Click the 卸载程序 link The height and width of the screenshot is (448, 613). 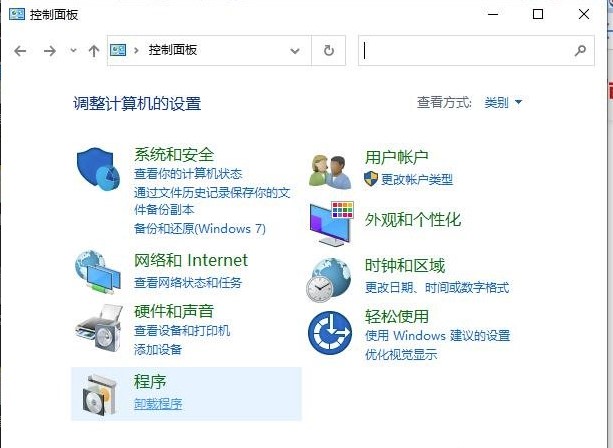158,403
